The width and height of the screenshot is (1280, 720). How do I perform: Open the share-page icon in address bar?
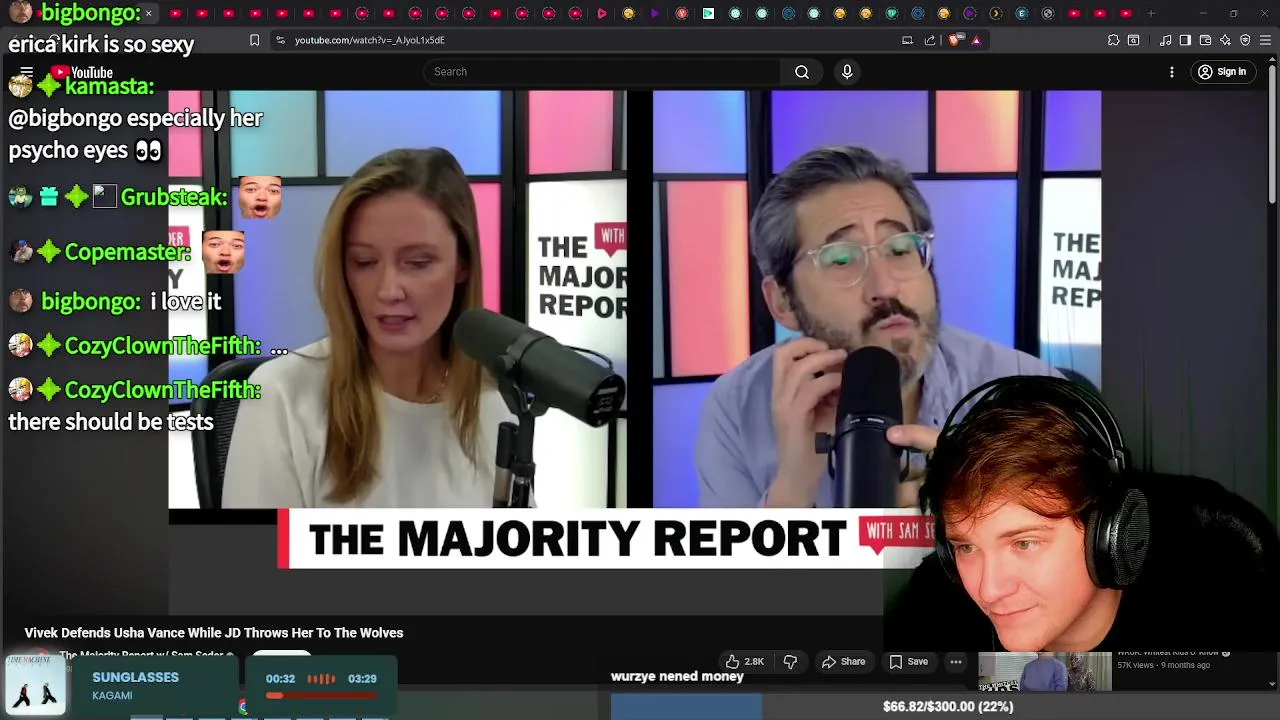930,40
